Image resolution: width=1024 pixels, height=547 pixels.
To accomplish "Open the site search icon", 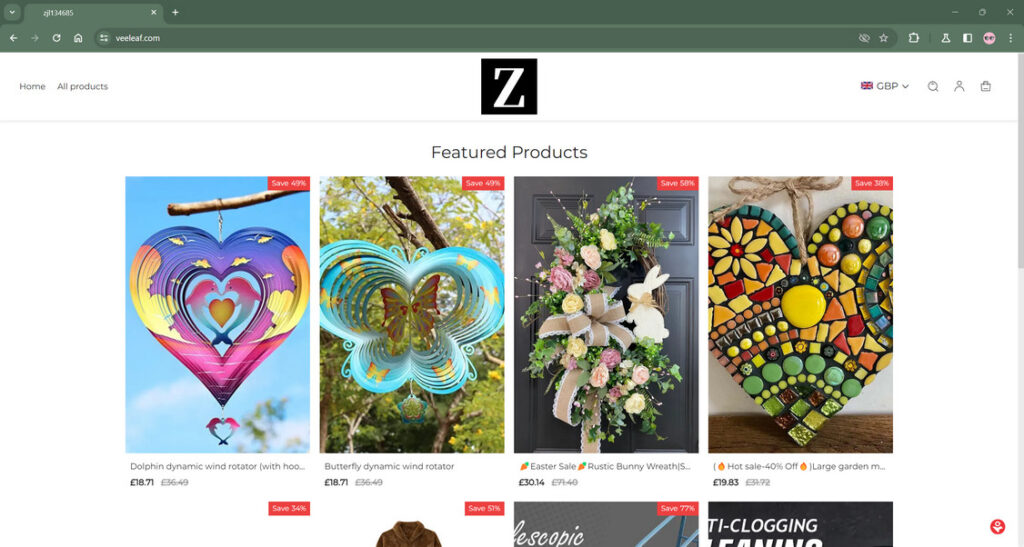I will (x=933, y=86).
